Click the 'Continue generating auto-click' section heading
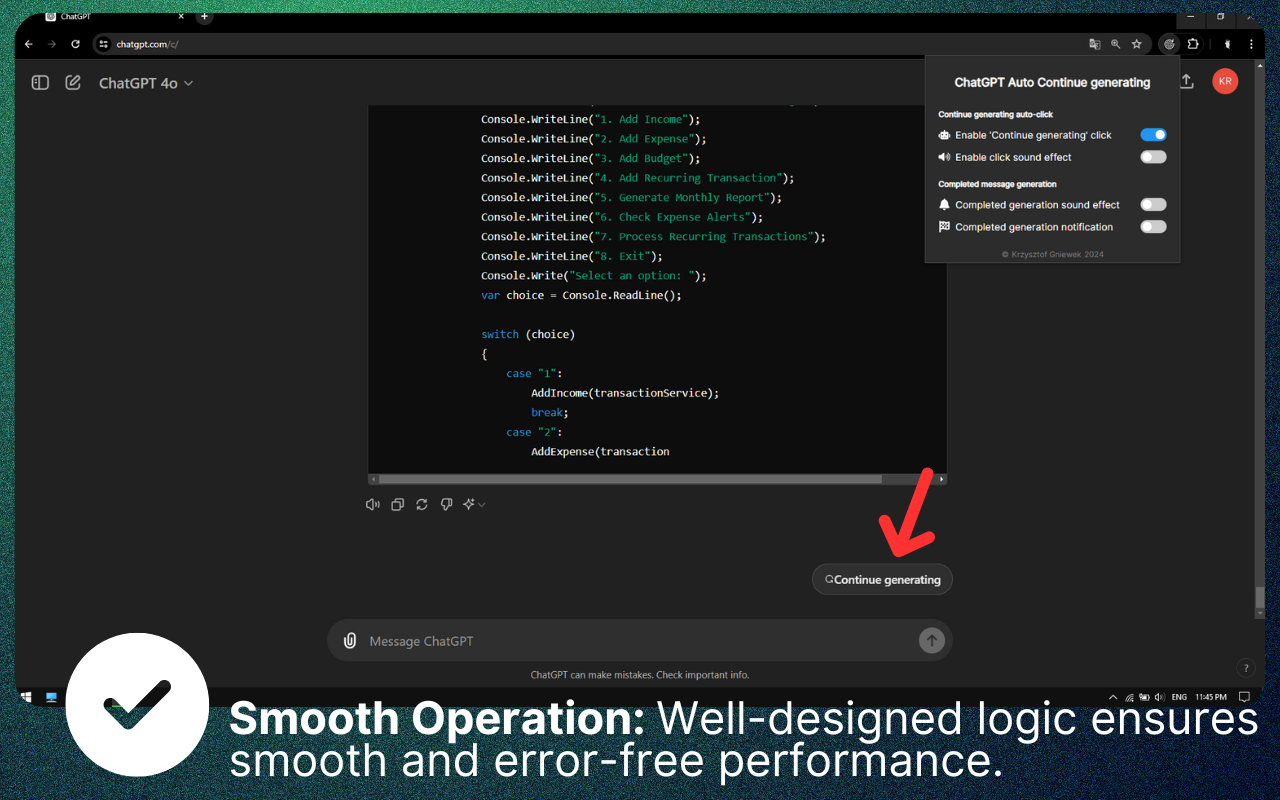1280x800 pixels. pos(995,114)
